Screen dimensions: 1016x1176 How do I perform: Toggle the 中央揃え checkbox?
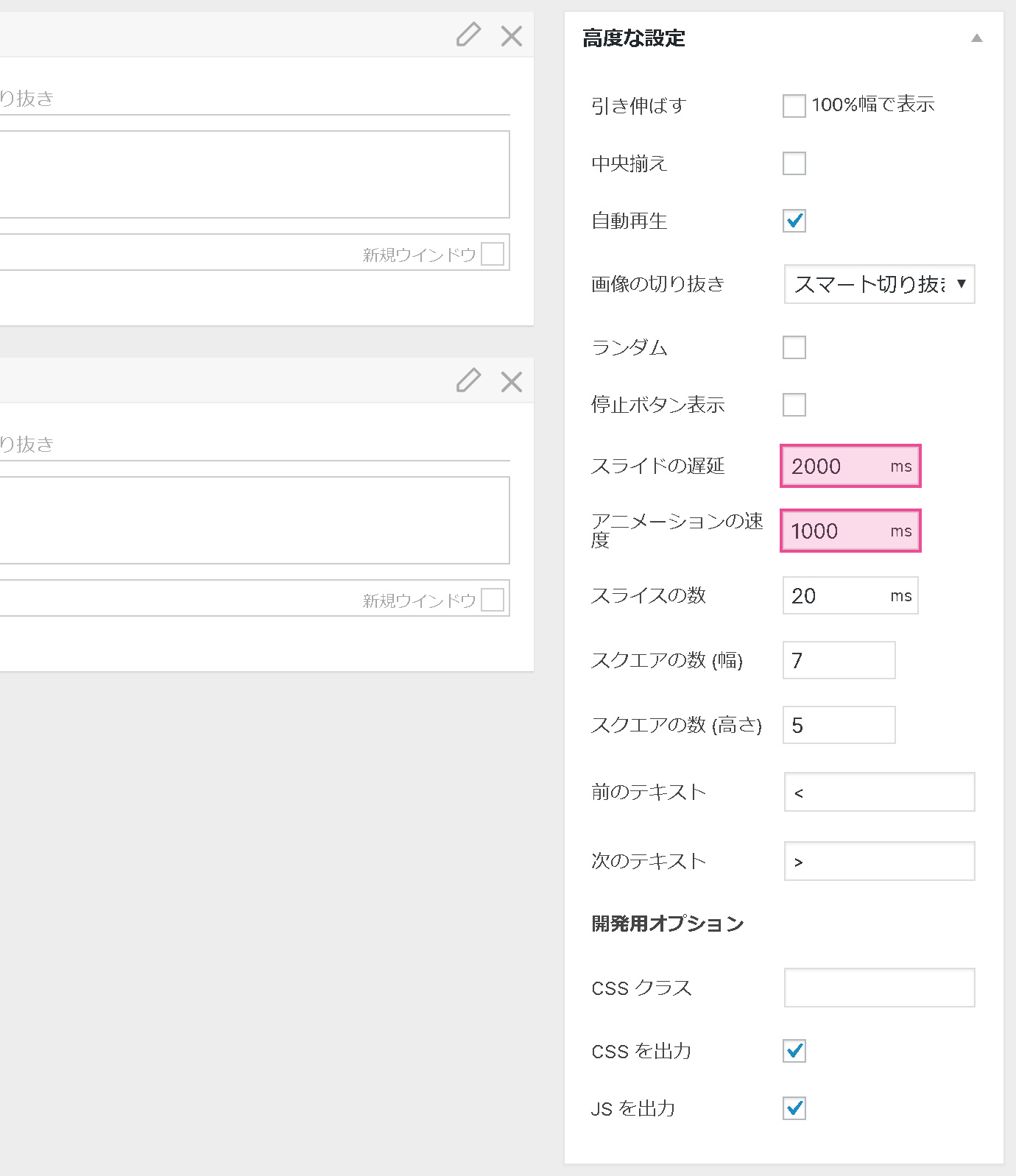tap(794, 163)
